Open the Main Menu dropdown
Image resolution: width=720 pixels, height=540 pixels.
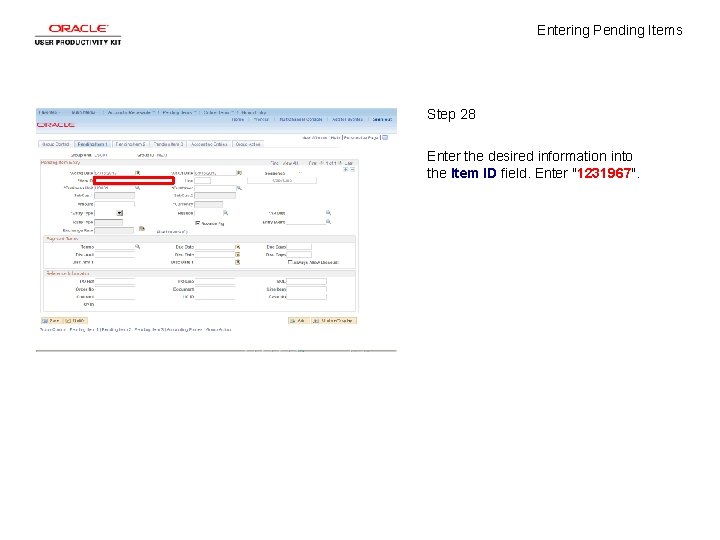pyautogui.click(x=84, y=112)
